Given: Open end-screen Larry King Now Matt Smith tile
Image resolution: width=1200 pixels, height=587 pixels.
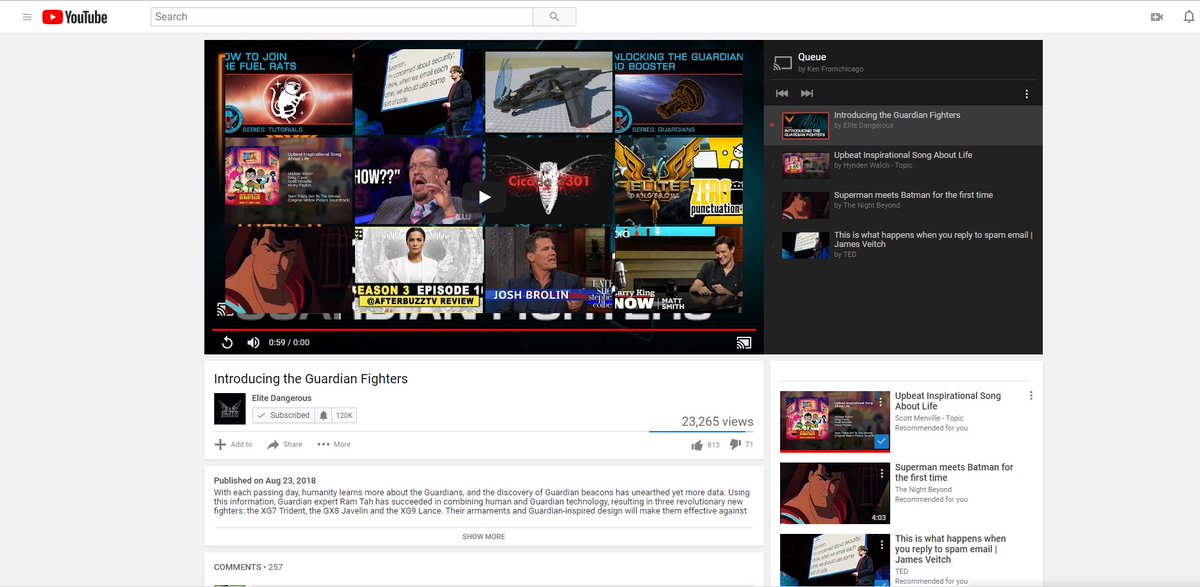Looking at the screenshot, I should pyautogui.click(x=679, y=268).
